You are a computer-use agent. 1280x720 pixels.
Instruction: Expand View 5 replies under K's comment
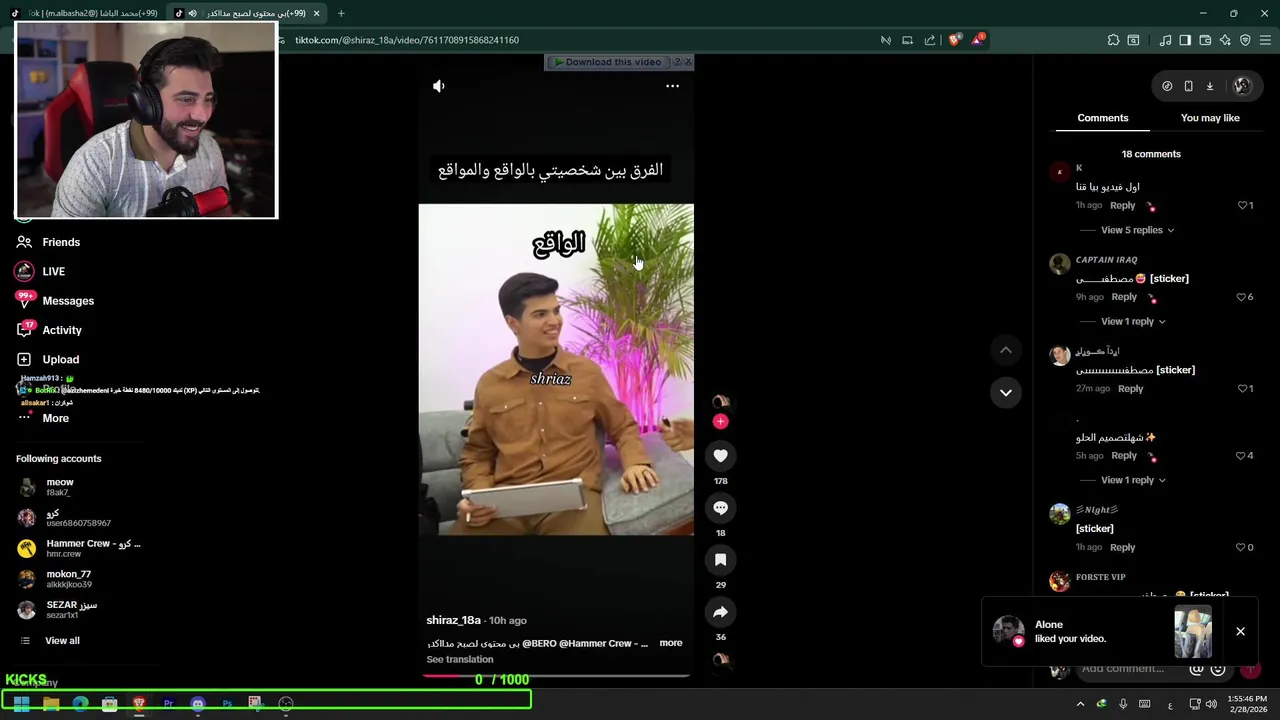coord(1138,230)
